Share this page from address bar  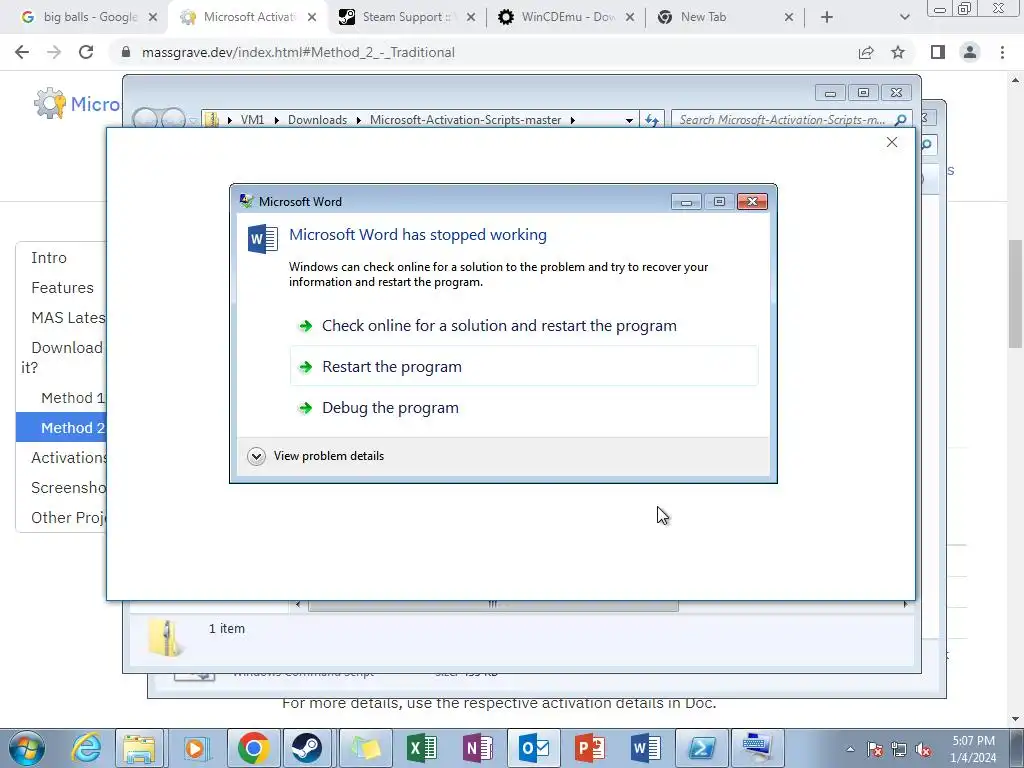[x=866, y=52]
